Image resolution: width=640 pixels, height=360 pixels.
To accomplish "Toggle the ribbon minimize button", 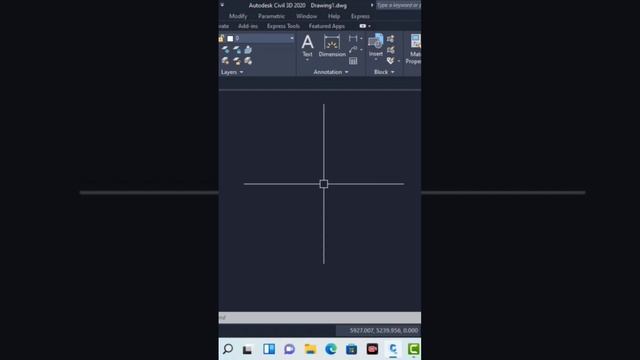I will coord(362,26).
